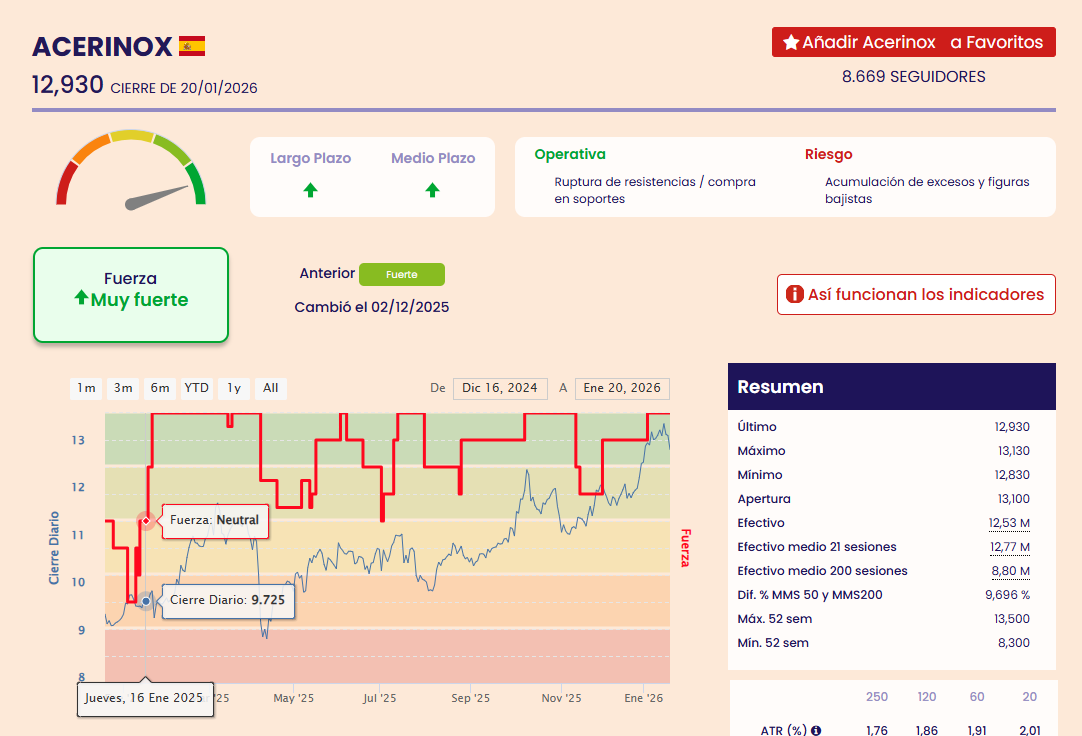The image size is (1082, 736).
Task: Click the green arrow under Medio Plazo
Action: tap(433, 190)
